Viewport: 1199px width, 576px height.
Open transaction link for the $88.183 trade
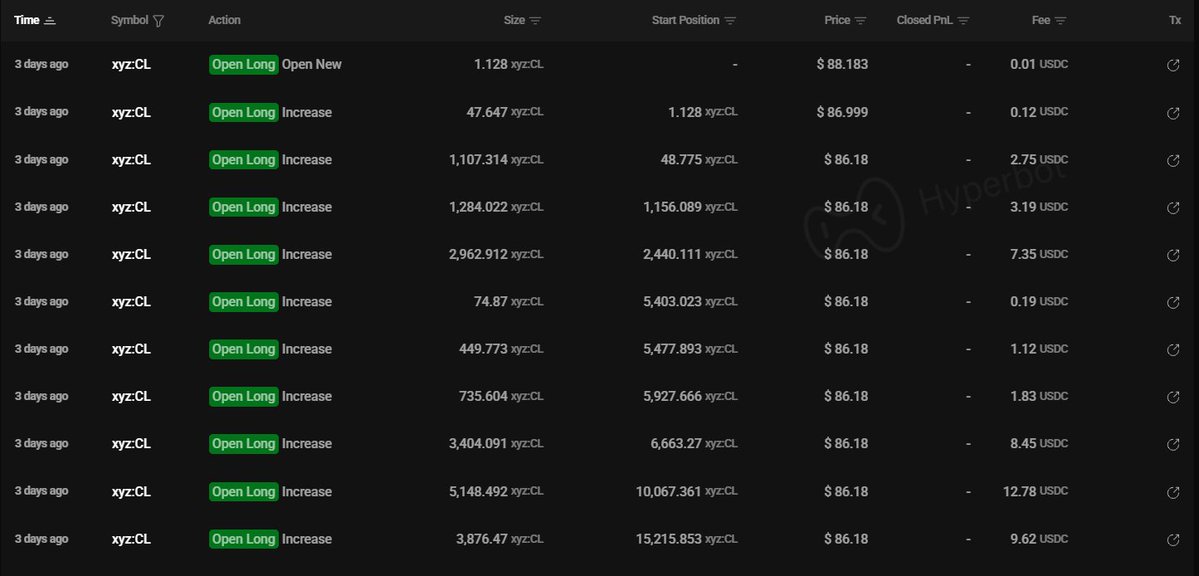click(1173, 65)
